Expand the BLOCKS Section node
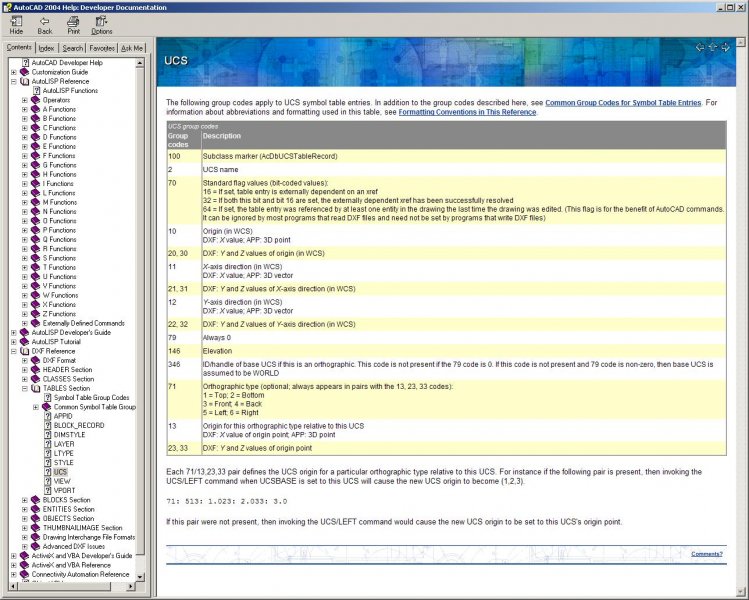The width and height of the screenshot is (749, 600). pyautogui.click(x=24, y=500)
